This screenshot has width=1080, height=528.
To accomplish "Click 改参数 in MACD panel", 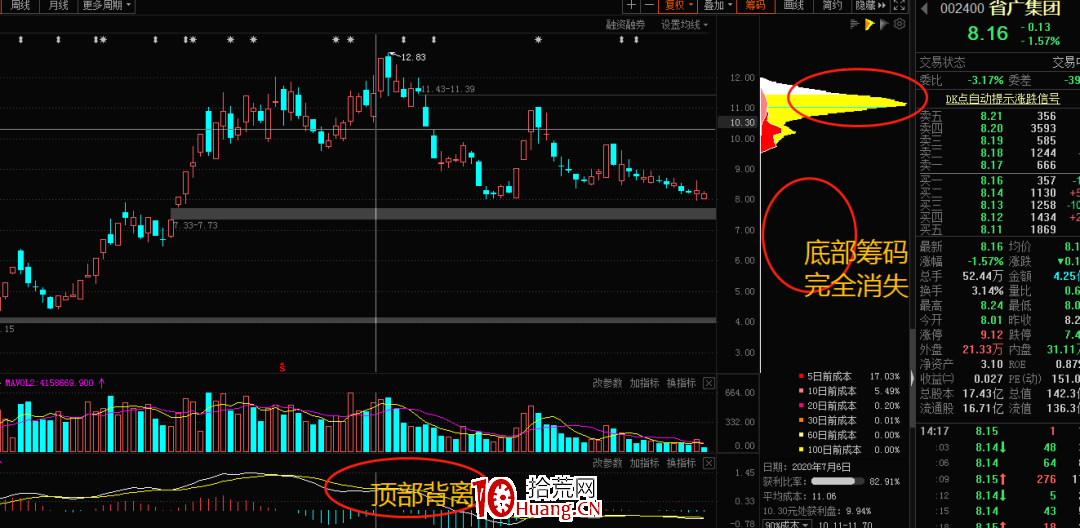I will click(608, 463).
